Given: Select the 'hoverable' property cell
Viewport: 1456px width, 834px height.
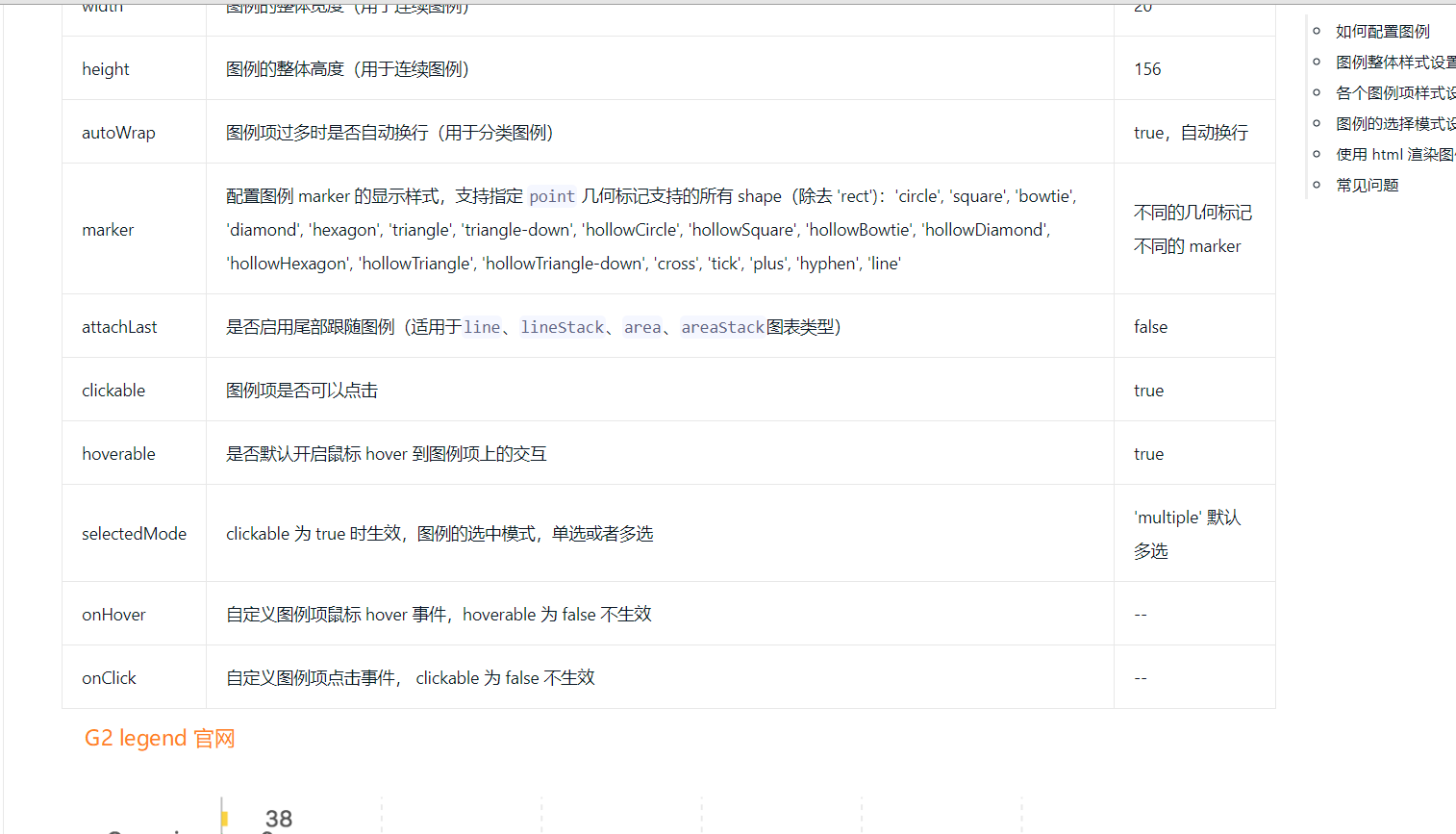Looking at the screenshot, I should [x=135, y=453].
